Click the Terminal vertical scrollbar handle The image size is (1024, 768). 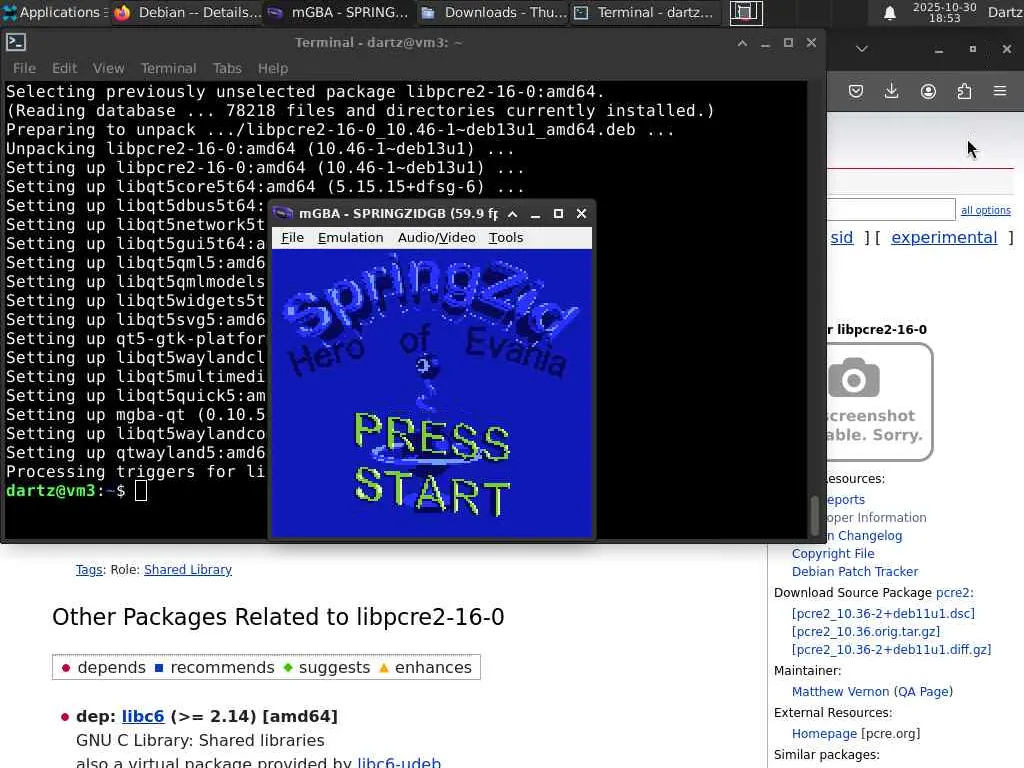coord(814,515)
